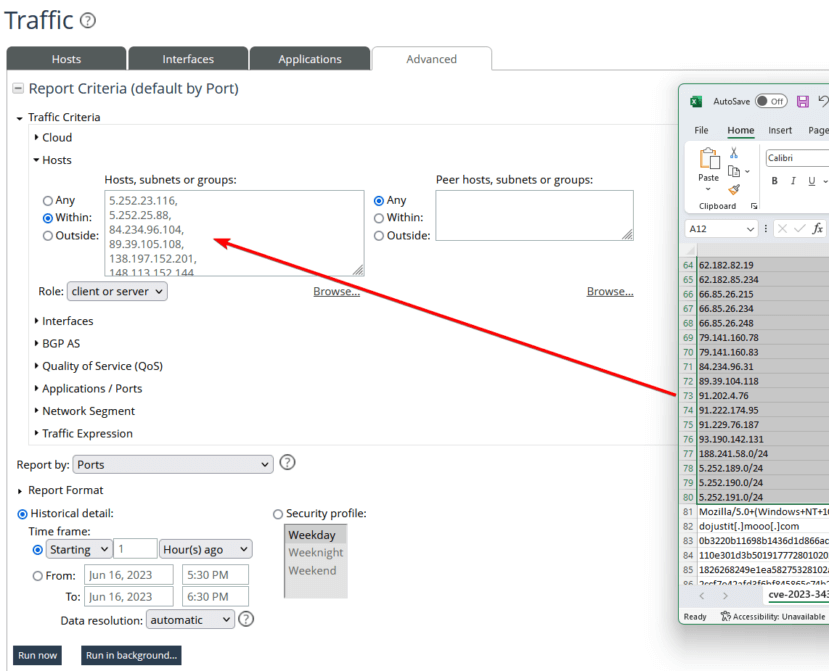Click the Run in background button
Screen dimensions: 829x671
[x=131, y=655]
